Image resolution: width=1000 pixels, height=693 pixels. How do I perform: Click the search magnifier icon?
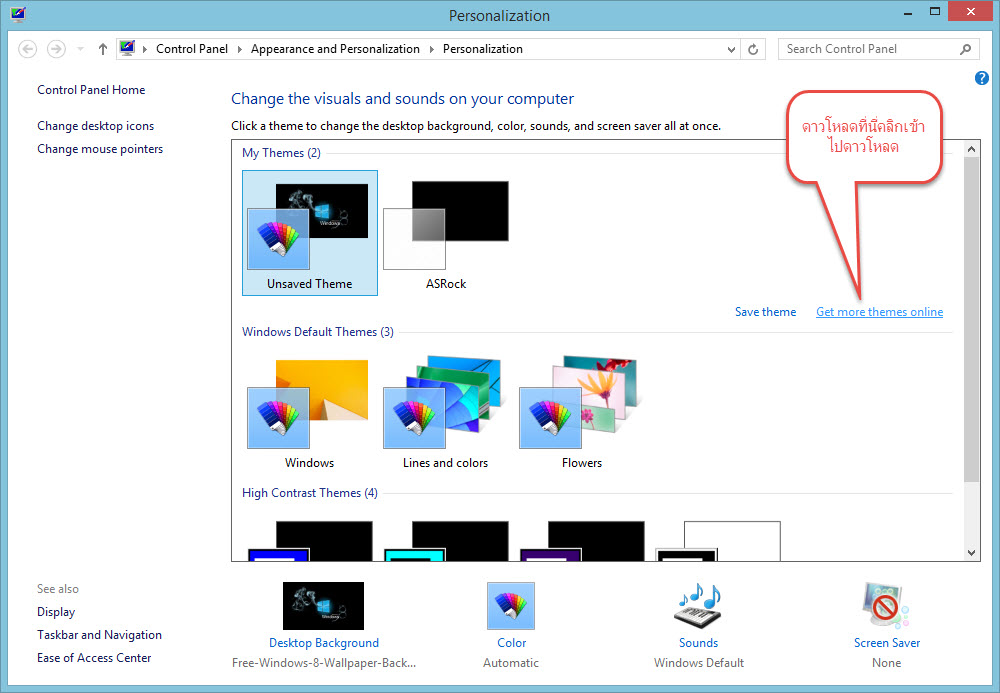966,49
